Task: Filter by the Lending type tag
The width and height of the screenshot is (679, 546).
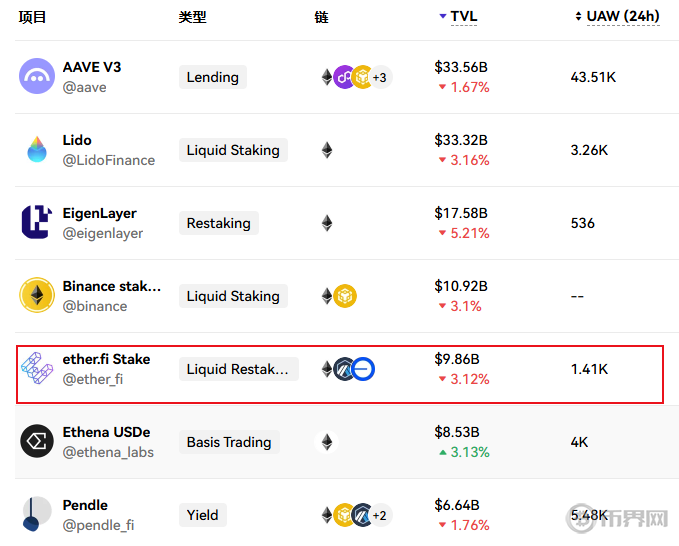Action: click(213, 77)
